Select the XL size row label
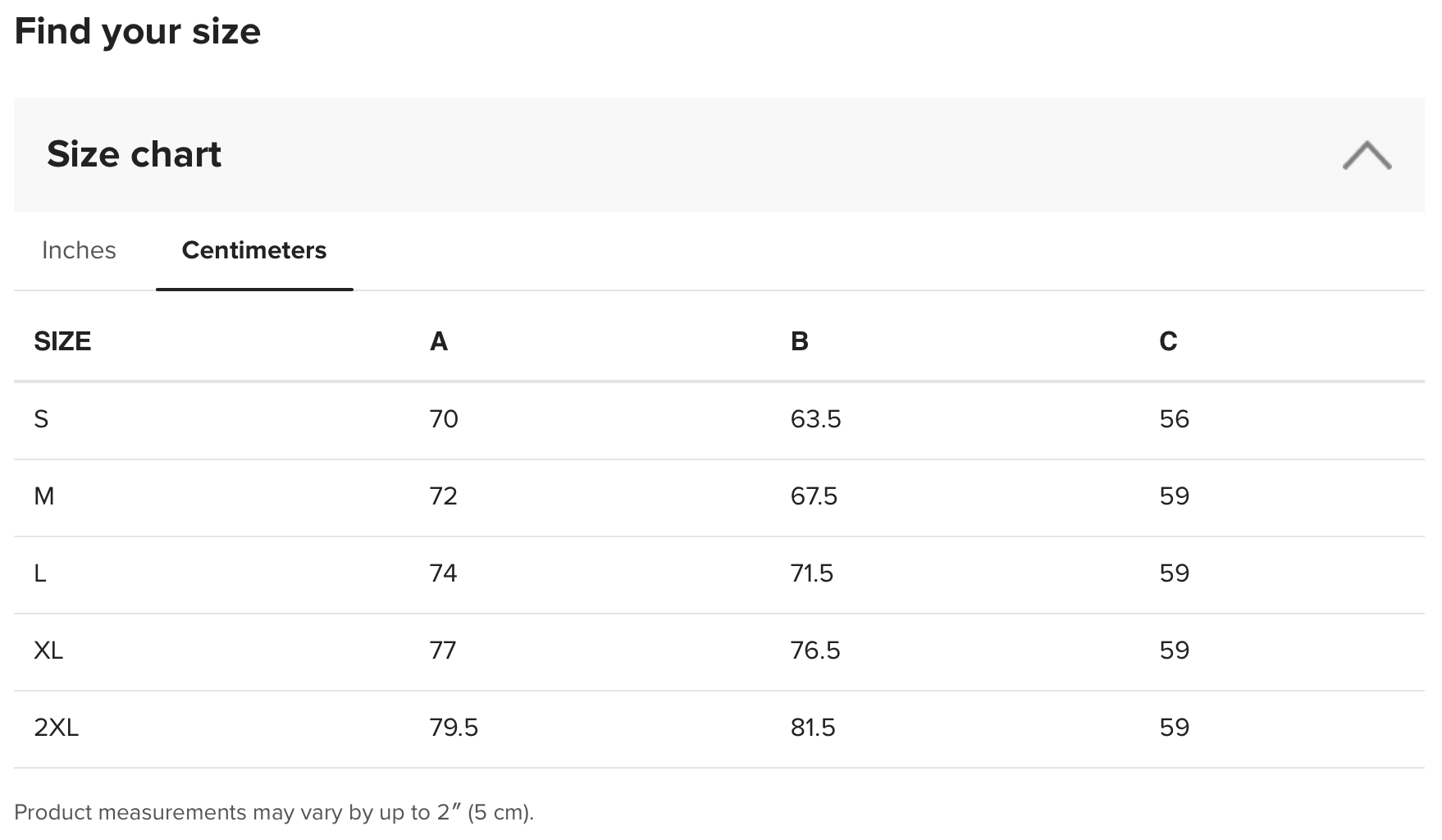The width and height of the screenshot is (1442, 840). (48, 651)
